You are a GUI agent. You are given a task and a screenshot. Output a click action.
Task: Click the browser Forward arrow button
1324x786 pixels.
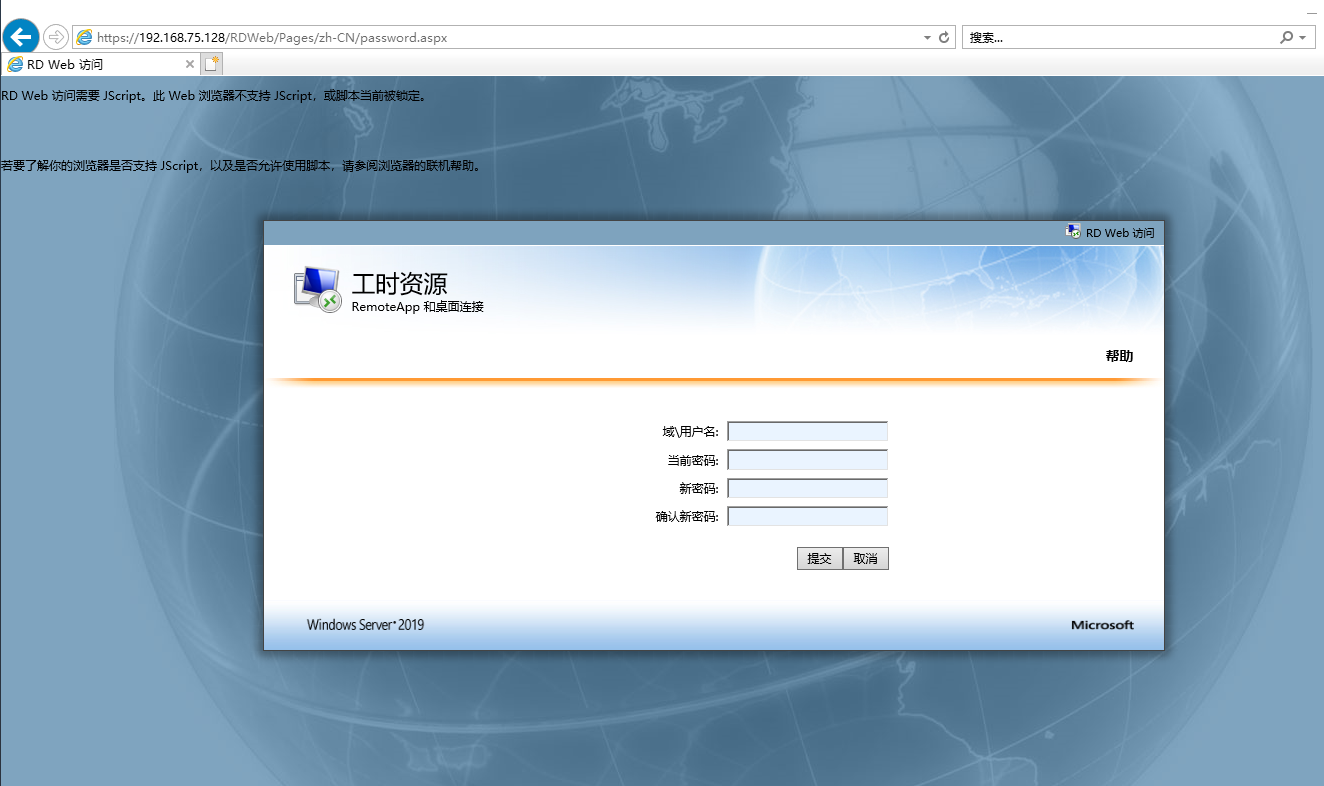[x=56, y=37]
